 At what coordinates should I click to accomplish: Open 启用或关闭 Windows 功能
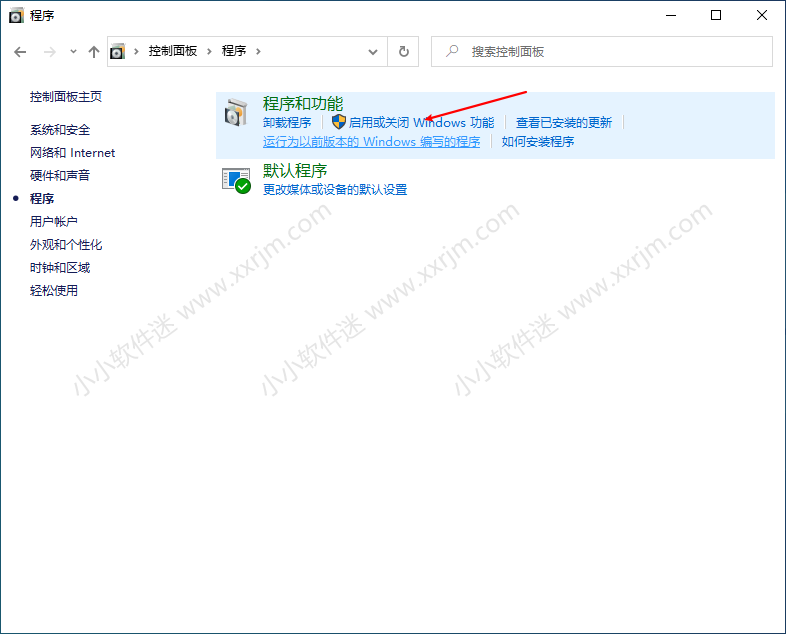click(422, 122)
